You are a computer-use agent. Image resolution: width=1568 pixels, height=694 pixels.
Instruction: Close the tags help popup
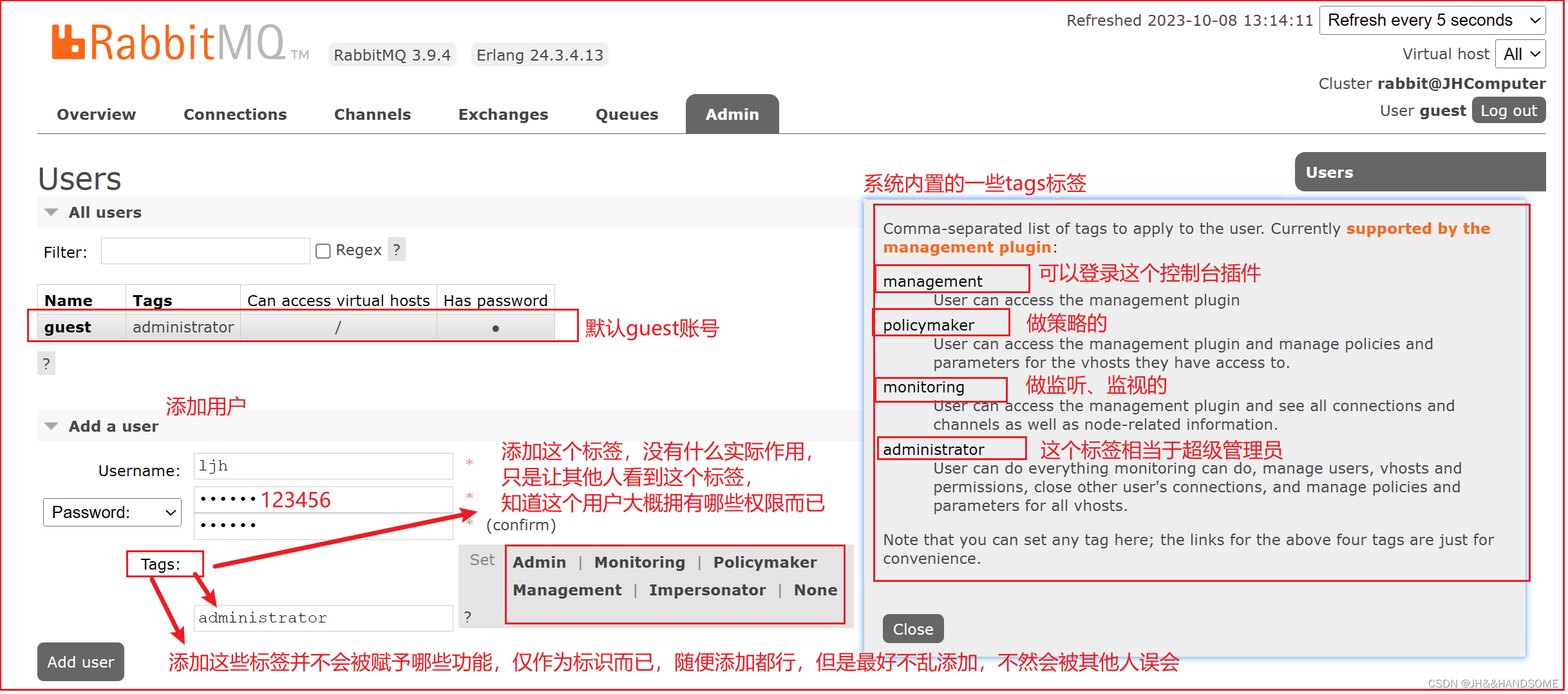[x=913, y=629]
